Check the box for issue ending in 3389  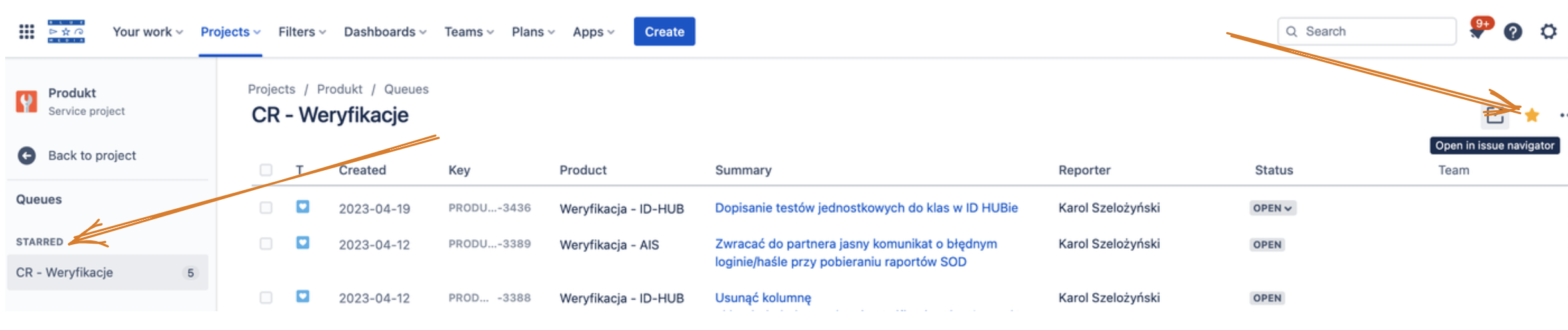(x=266, y=244)
